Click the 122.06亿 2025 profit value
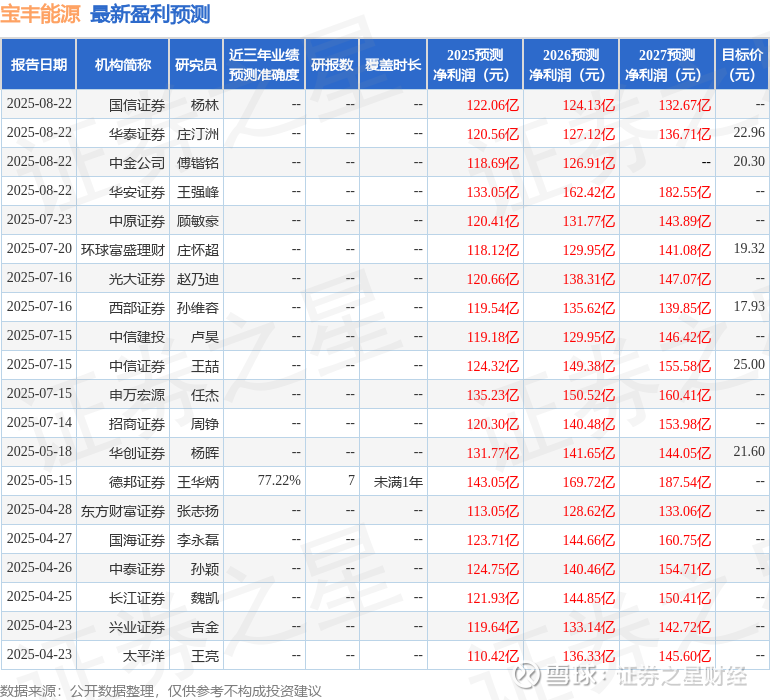The height and width of the screenshot is (700, 770). pyautogui.click(x=493, y=105)
